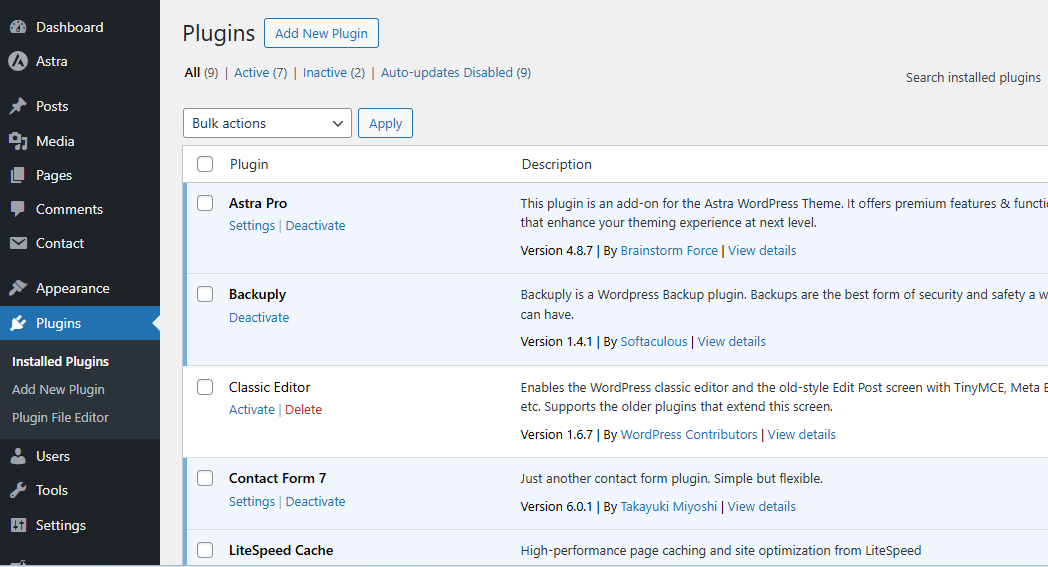Click the Tools wrench icon

pos(18,490)
